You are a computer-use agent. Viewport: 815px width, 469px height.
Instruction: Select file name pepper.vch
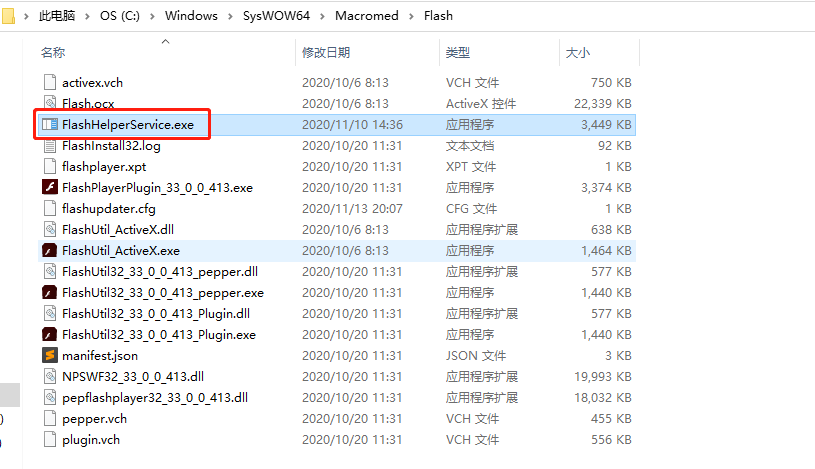[x=95, y=419]
